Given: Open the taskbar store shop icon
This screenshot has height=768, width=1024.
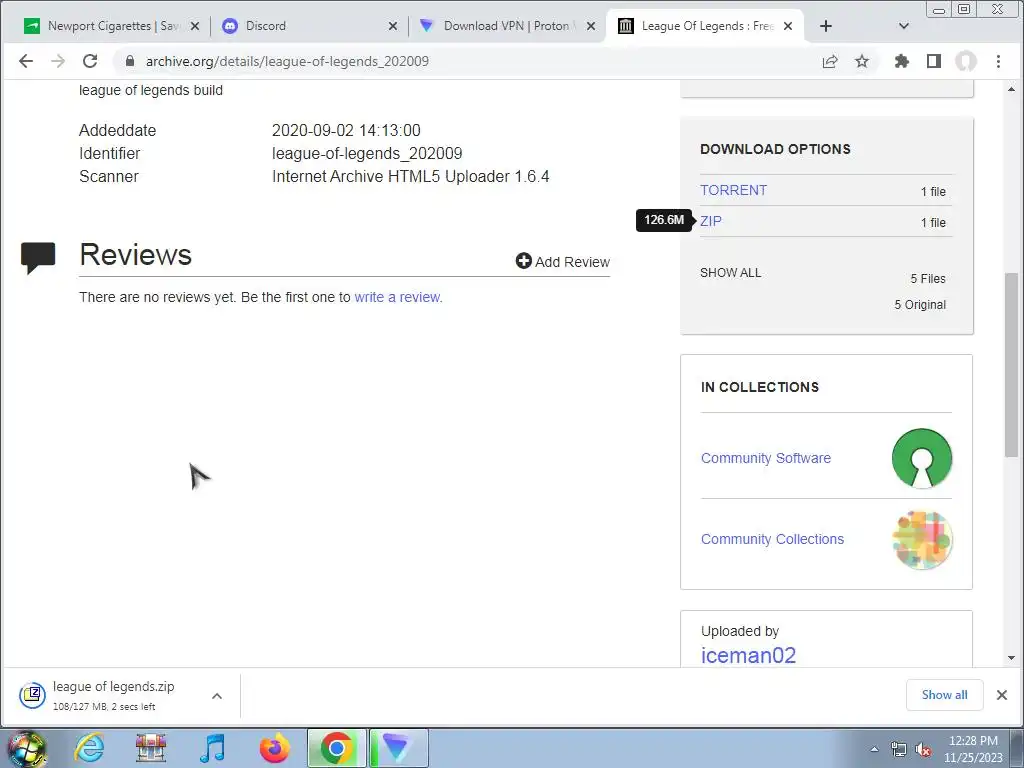Looking at the screenshot, I should click(x=151, y=748).
